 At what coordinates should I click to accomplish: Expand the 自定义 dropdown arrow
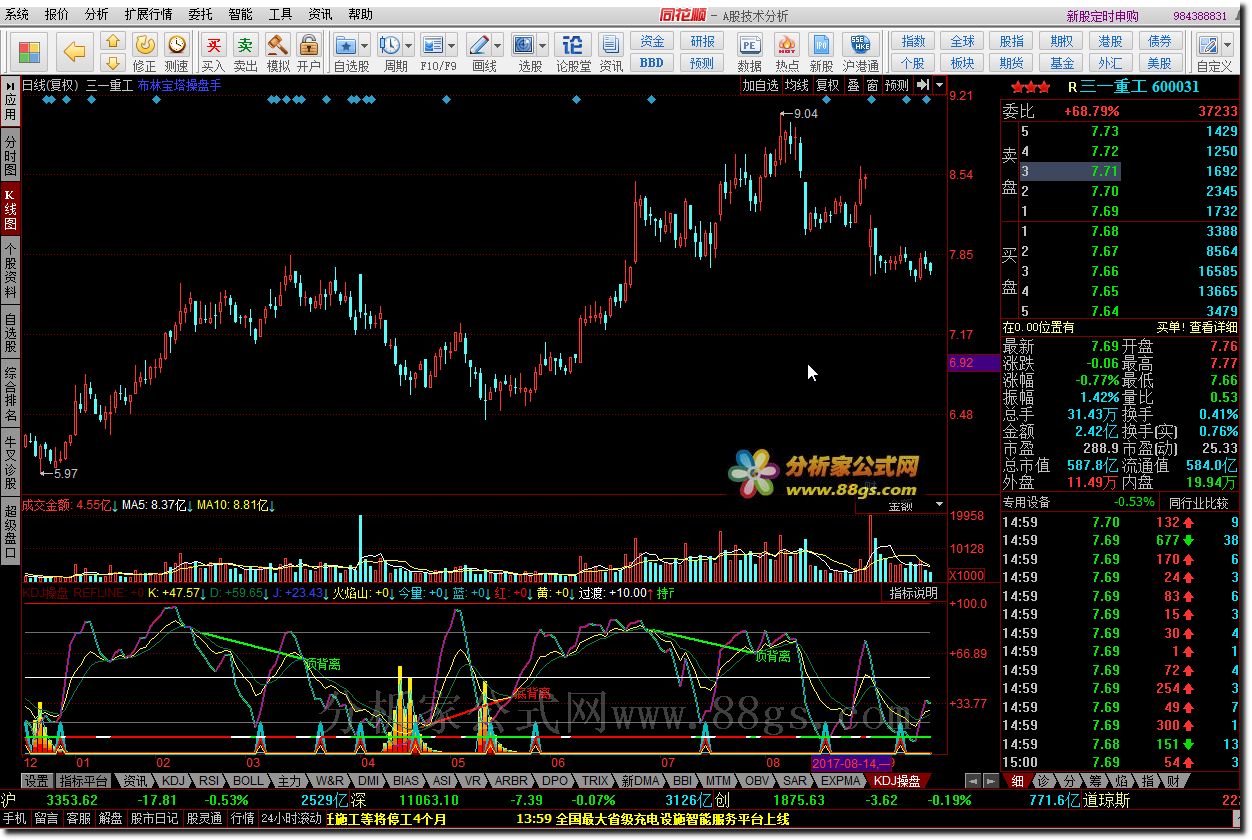coord(1226,46)
